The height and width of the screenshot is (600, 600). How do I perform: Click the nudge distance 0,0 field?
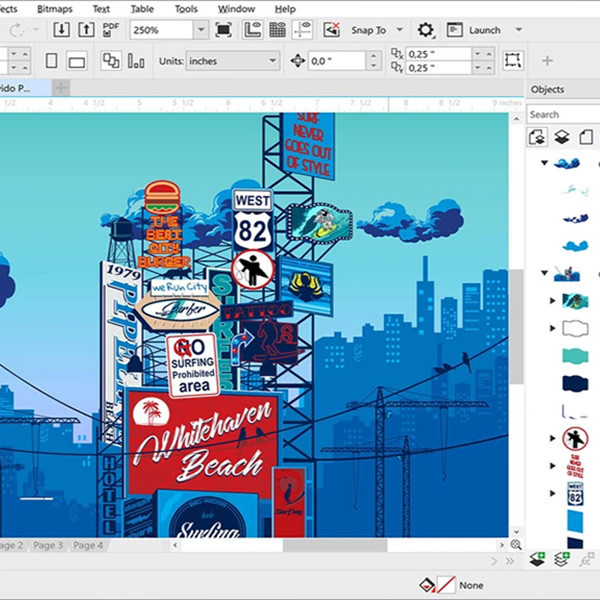click(337, 61)
